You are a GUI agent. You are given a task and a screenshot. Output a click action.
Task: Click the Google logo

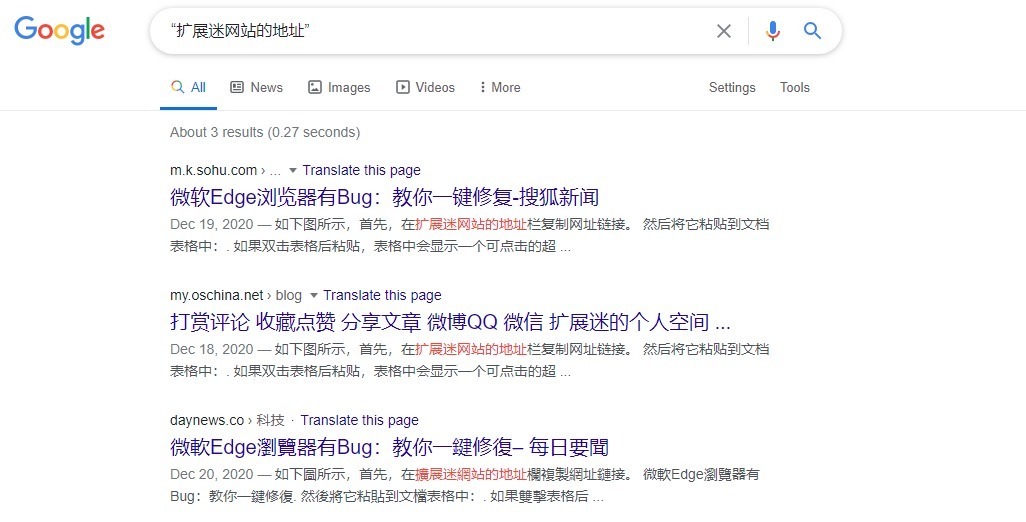(x=60, y=30)
